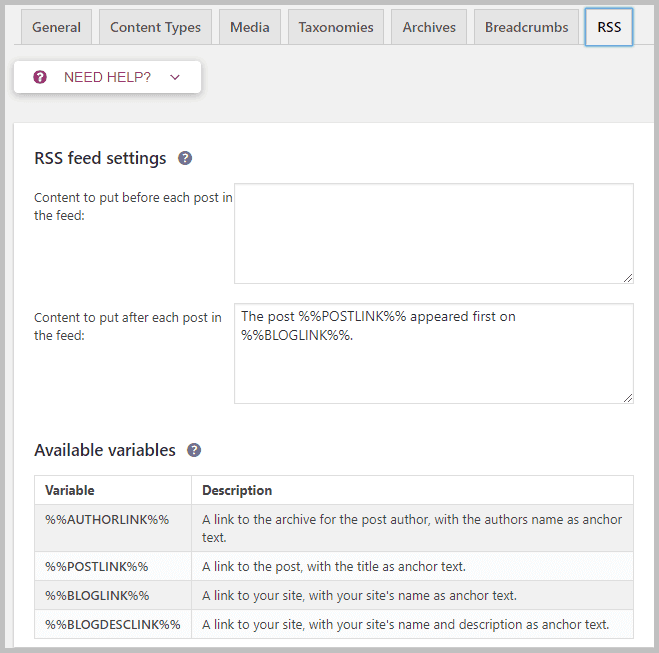Screen dimensions: 659x653
Task: Switch to the Breadcrumbs tab
Action: (x=526, y=27)
